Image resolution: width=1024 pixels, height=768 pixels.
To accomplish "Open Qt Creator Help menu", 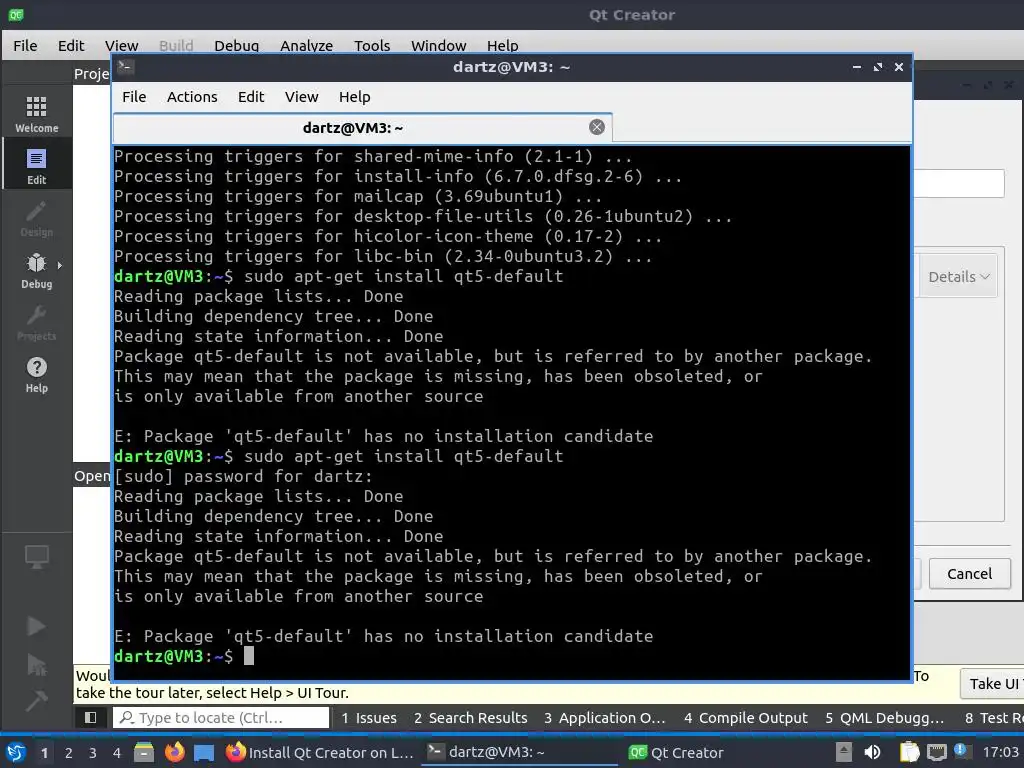I will [502, 46].
